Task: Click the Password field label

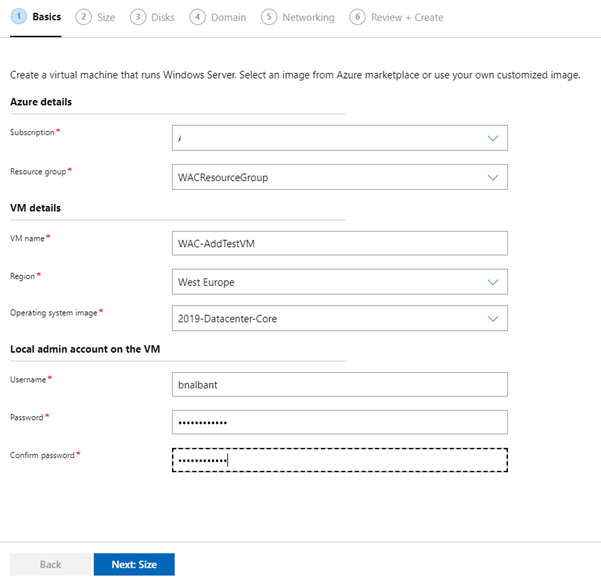Action: (27, 417)
